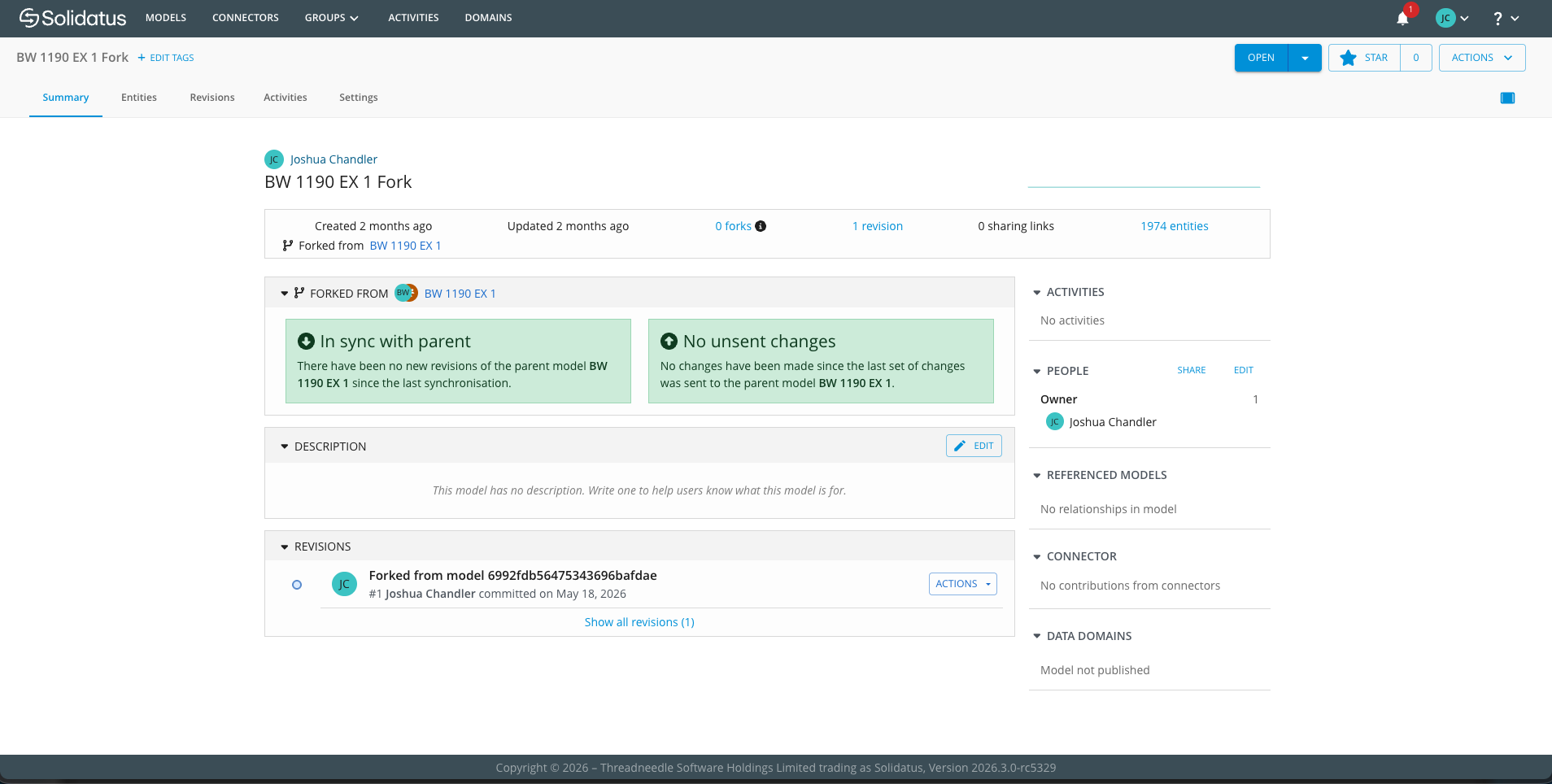Click the star count 0 button

point(1416,58)
